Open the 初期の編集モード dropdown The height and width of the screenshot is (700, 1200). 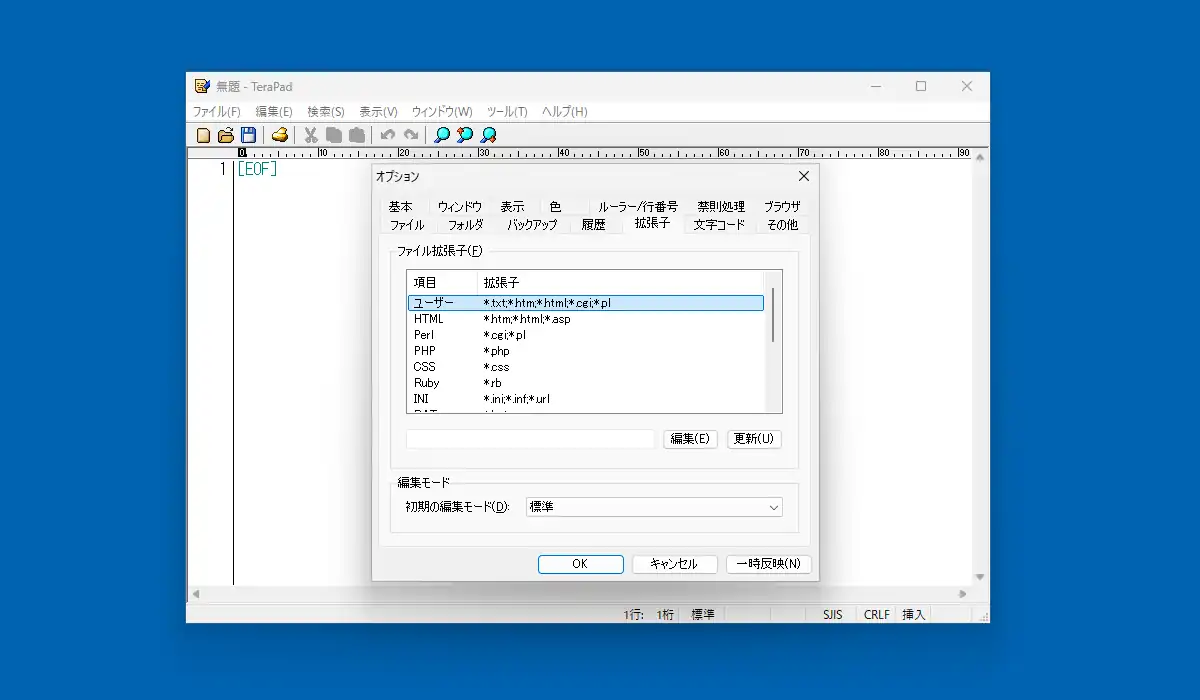coord(654,507)
